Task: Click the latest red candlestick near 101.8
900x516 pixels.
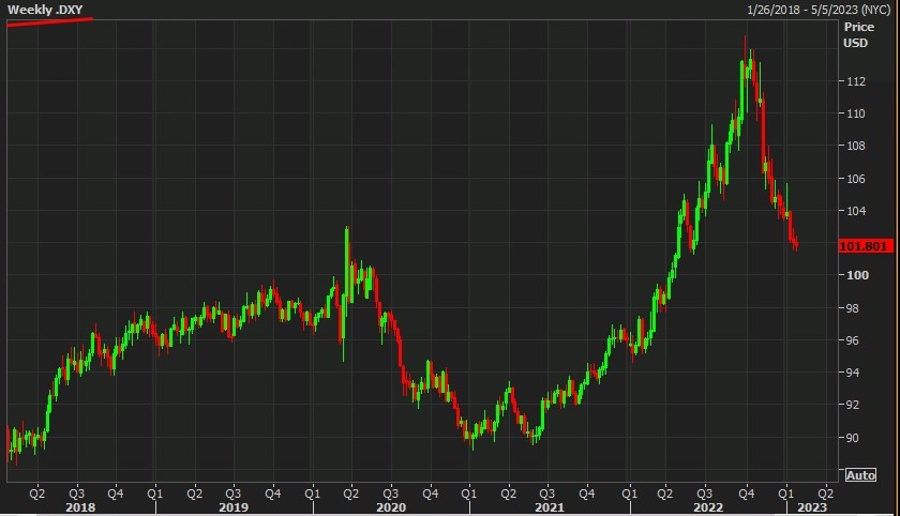Action: (796, 245)
